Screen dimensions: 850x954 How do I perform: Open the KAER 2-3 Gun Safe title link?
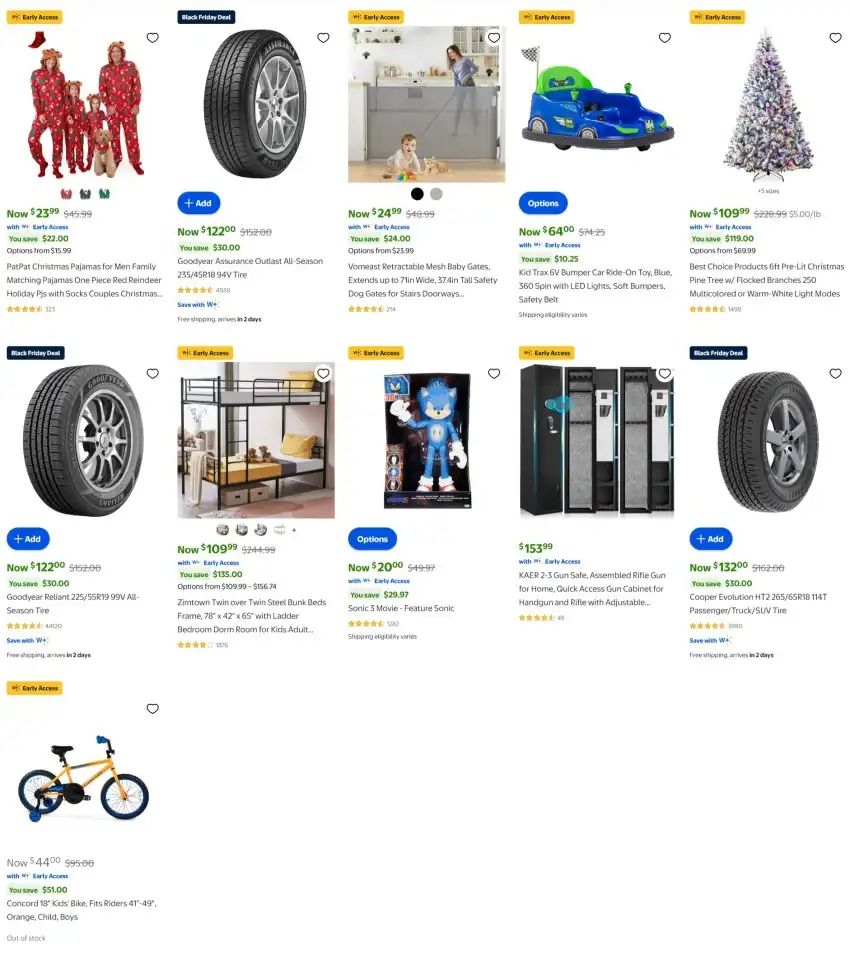coord(592,589)
